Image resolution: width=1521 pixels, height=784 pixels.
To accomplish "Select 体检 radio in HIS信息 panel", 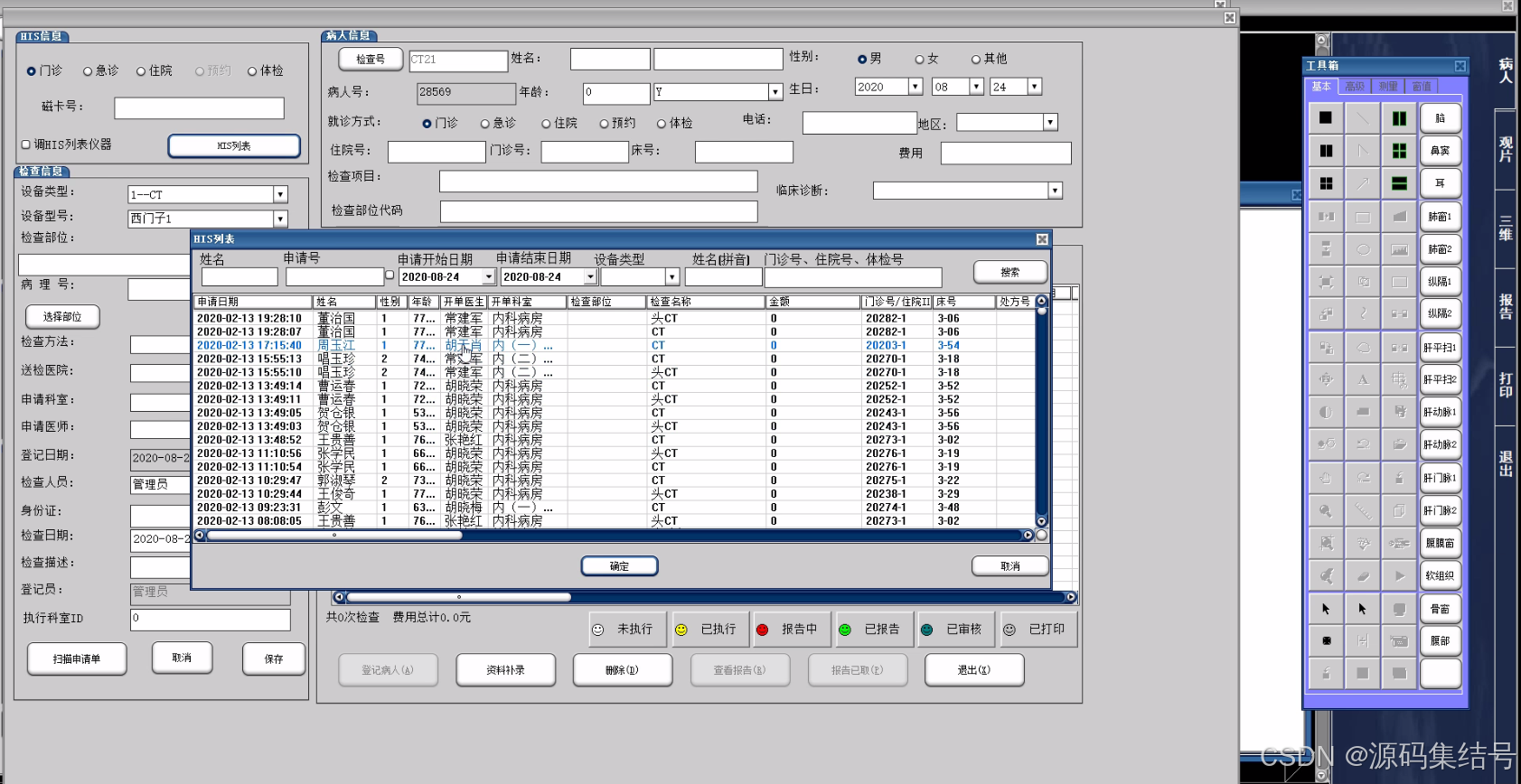I will (x=252, y=71).
